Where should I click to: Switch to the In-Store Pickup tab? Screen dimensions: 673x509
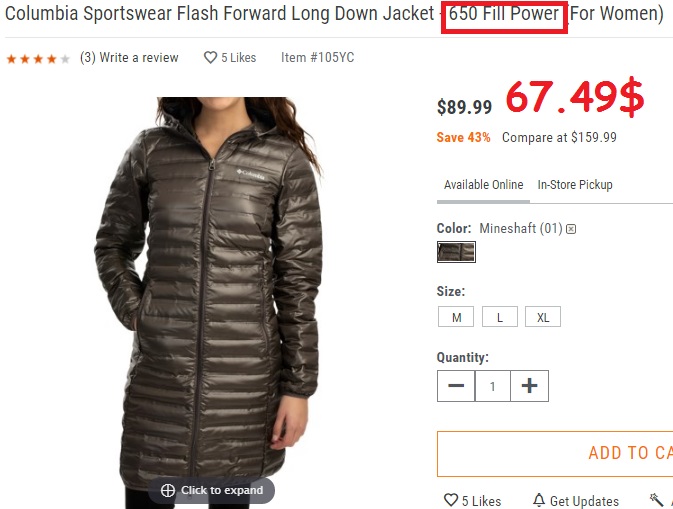575,185
